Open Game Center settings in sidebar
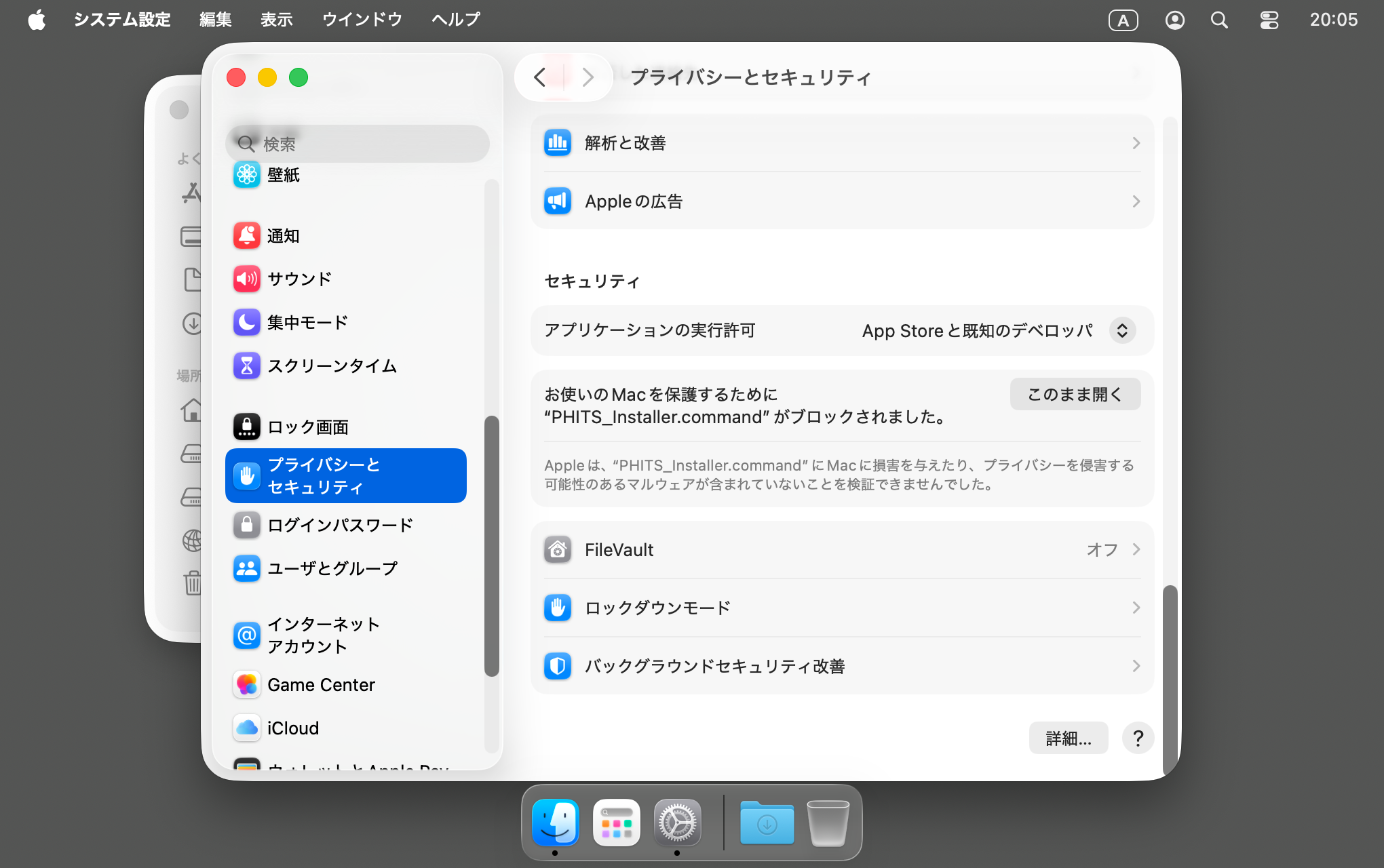The height and width of the screenshot is (868, 1384). 320,685
